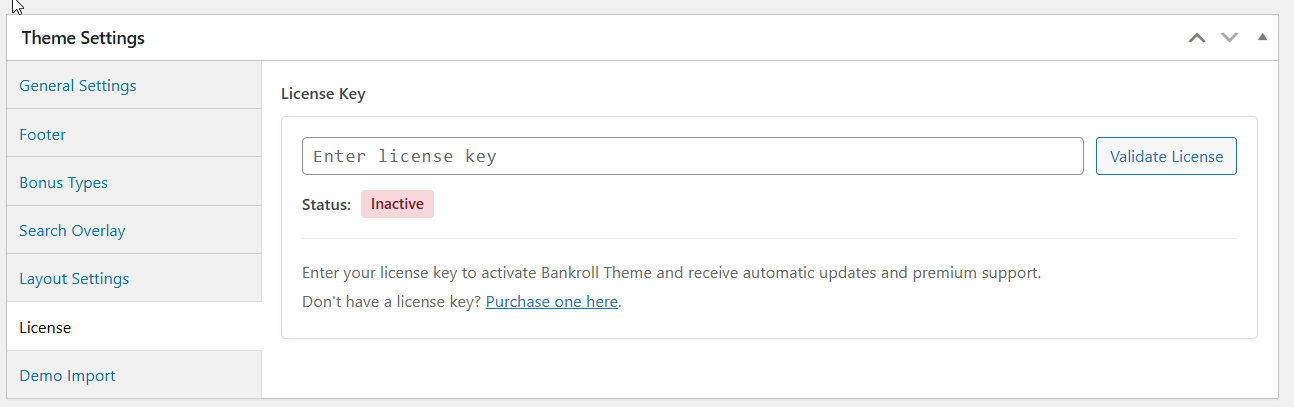1294x407 pixels.
Task: Click the Bankroll Theme activation description text
Action: click(x=671, y=272)
